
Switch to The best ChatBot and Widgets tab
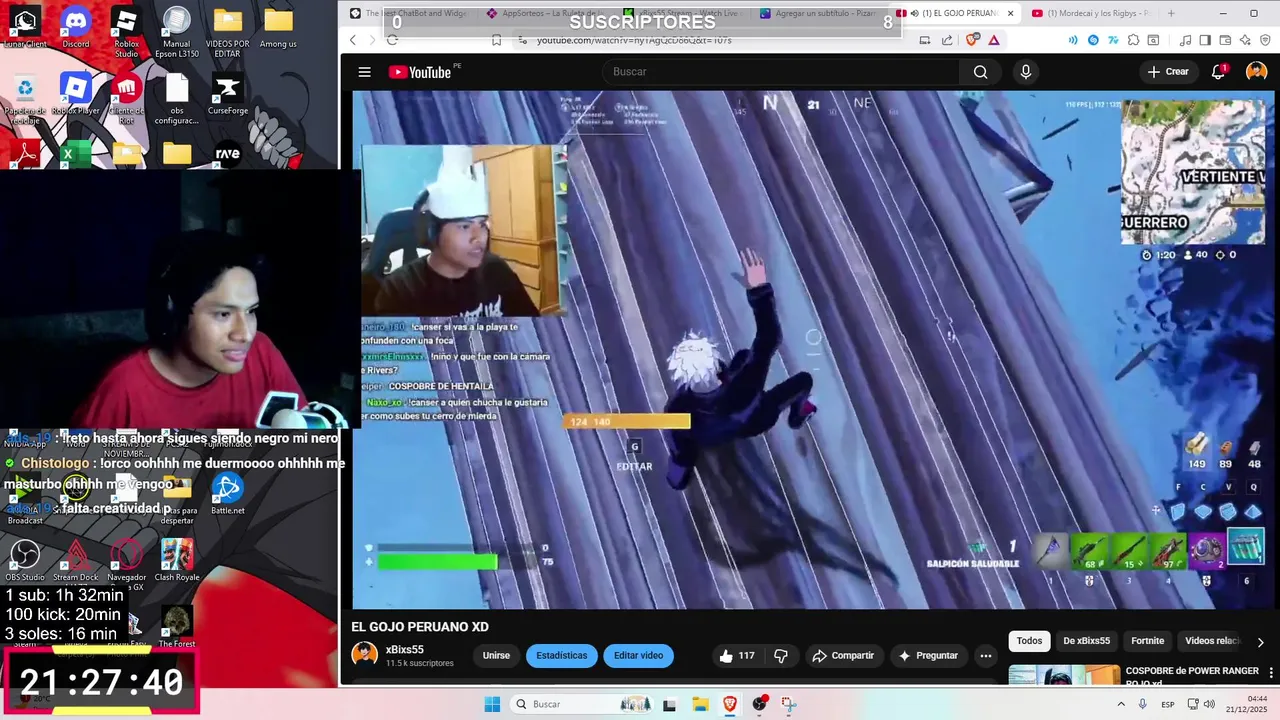[410, 13]
